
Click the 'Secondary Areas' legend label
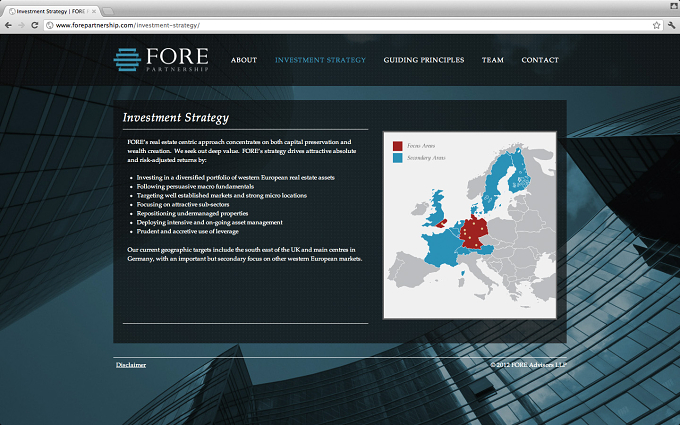(x=426, y=158)
